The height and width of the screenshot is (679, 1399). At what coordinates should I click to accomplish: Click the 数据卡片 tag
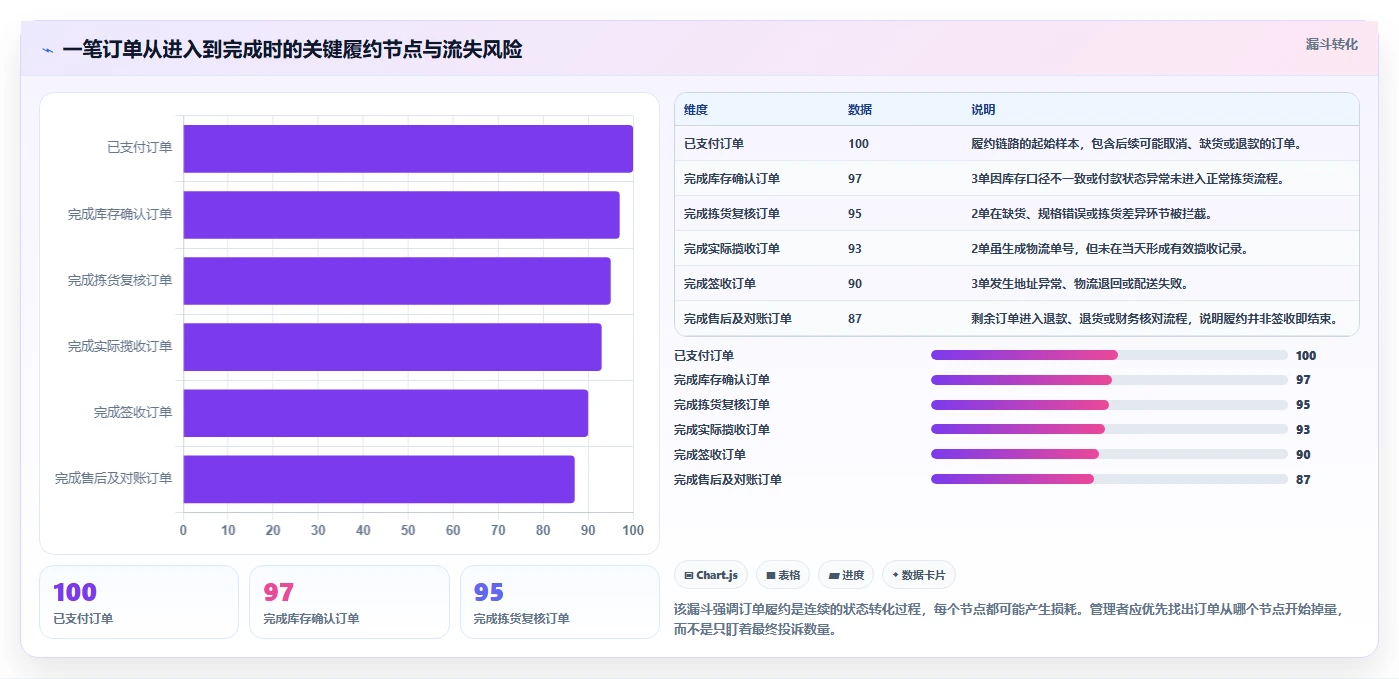point(919,575)
